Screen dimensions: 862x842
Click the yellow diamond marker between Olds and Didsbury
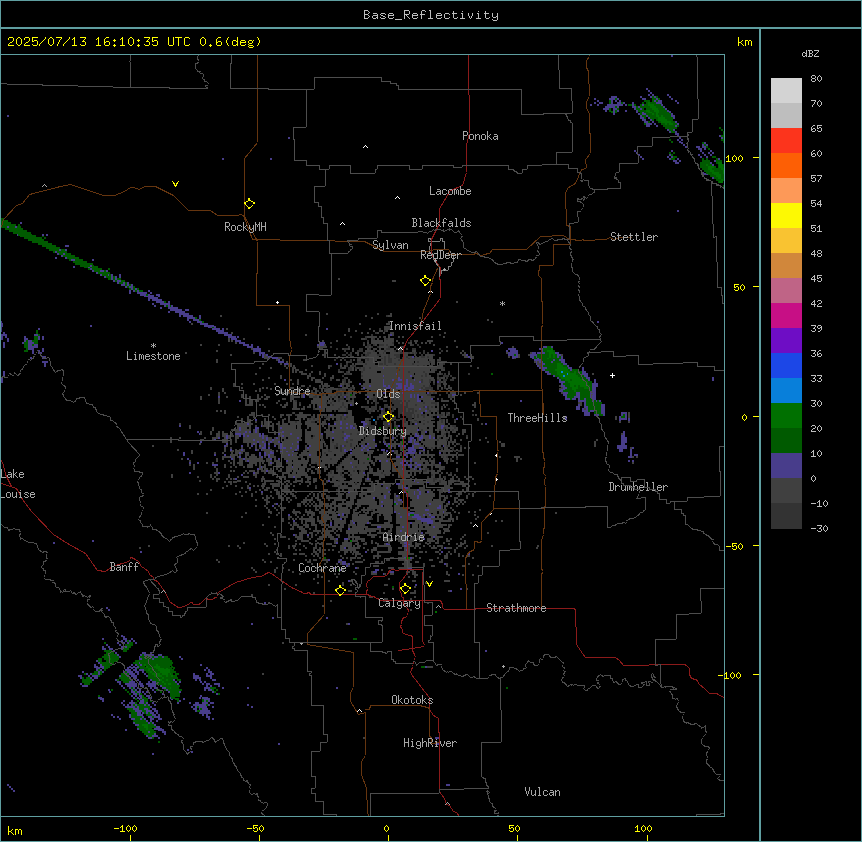pos(388,416)
